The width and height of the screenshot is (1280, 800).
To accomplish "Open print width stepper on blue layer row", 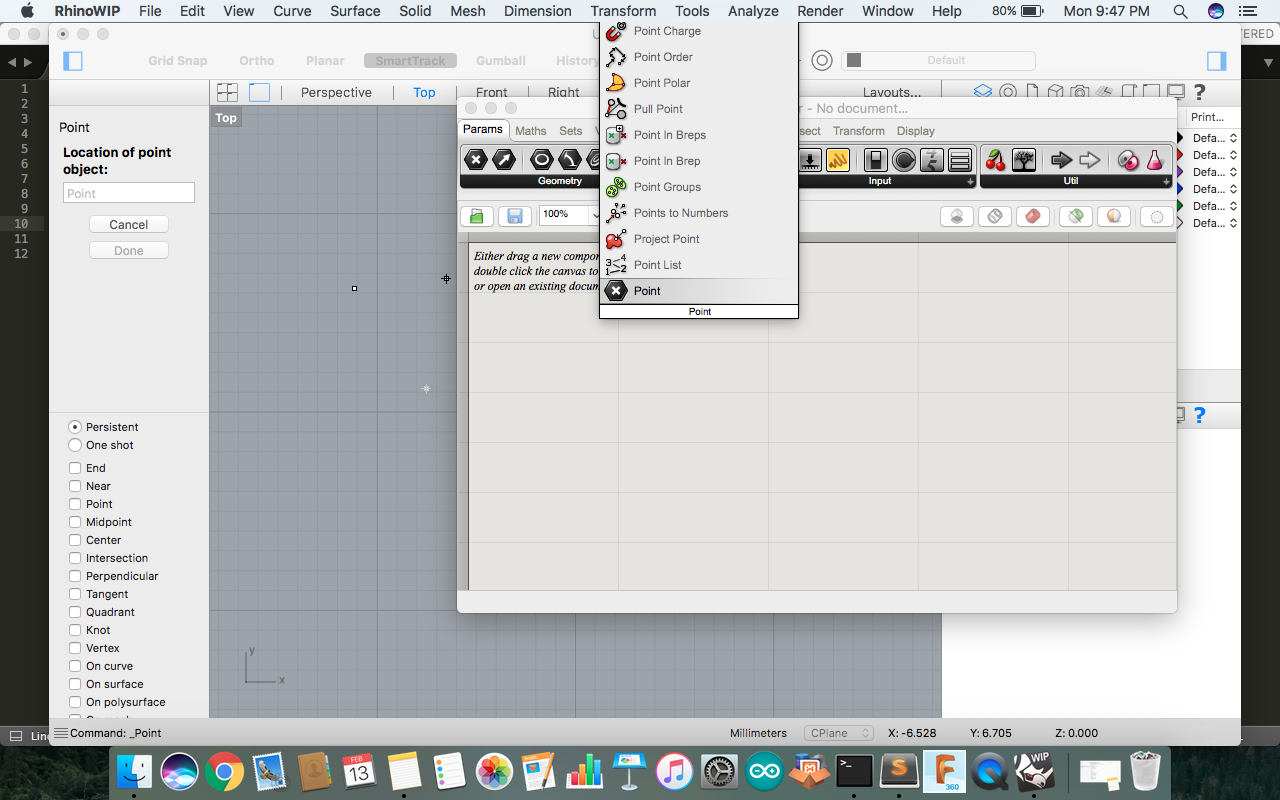I will pos(1233,189).
